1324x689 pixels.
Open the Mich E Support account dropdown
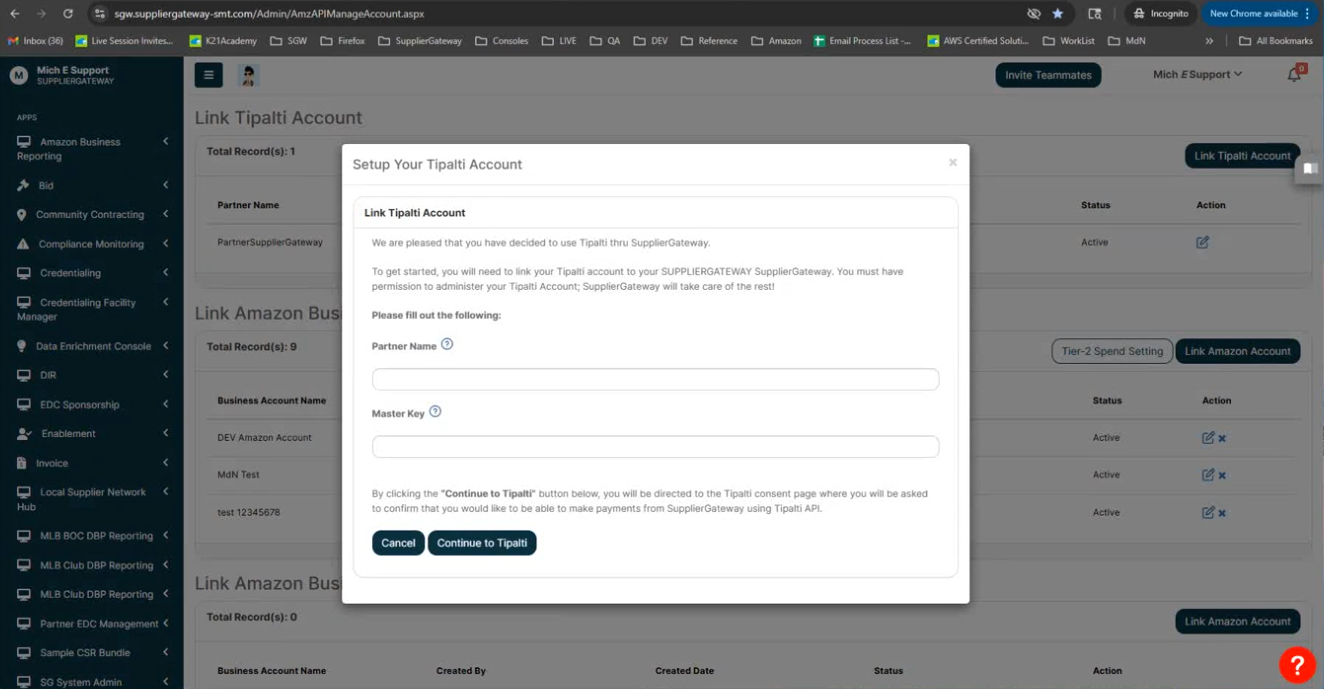(1196, 74)
